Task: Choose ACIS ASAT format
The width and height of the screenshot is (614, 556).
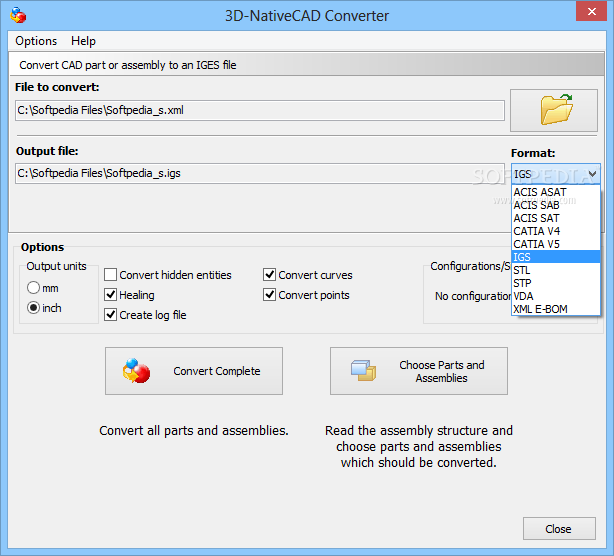Action: pyautogui.click(x=556, y=192)
